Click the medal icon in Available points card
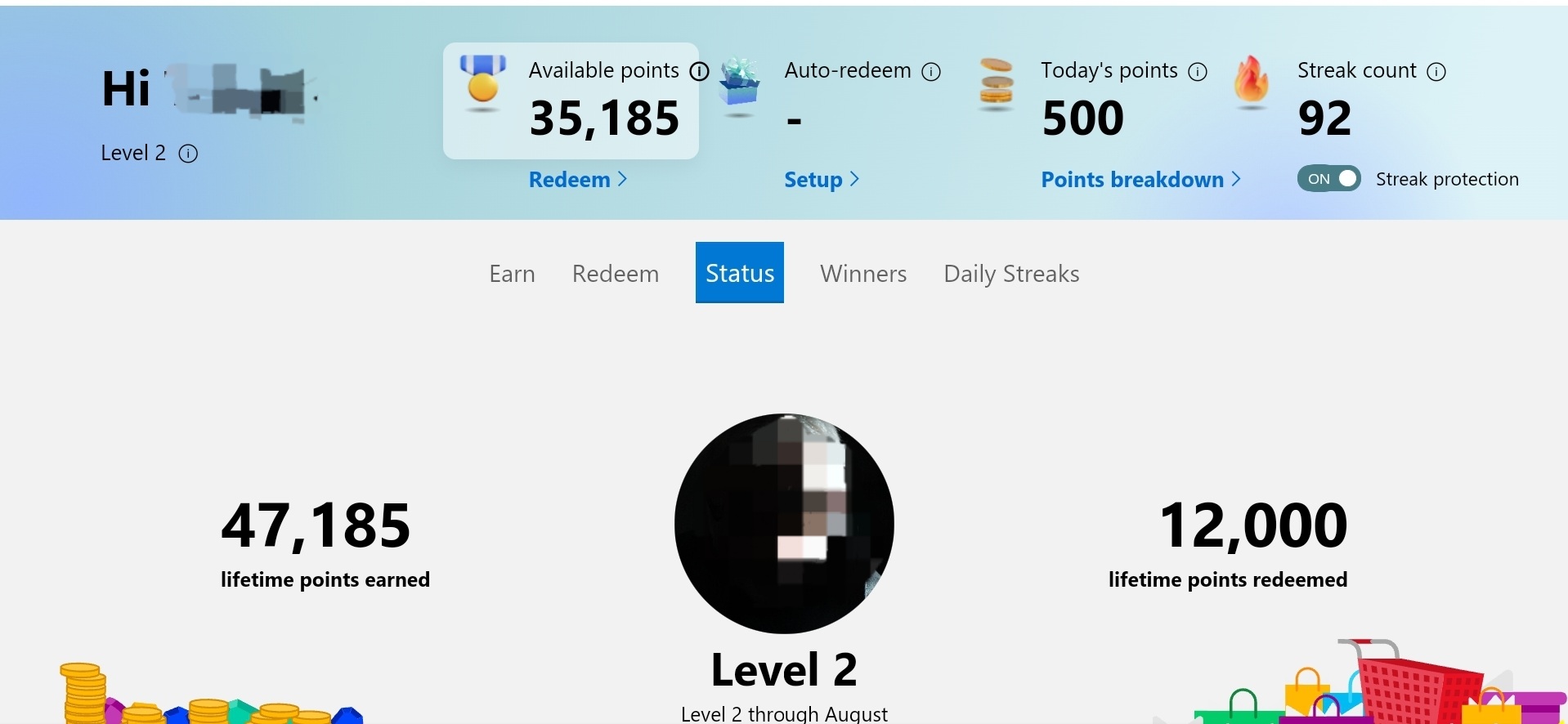The width and height of the screenshot is (1568, 724). (x=482, y=82)
